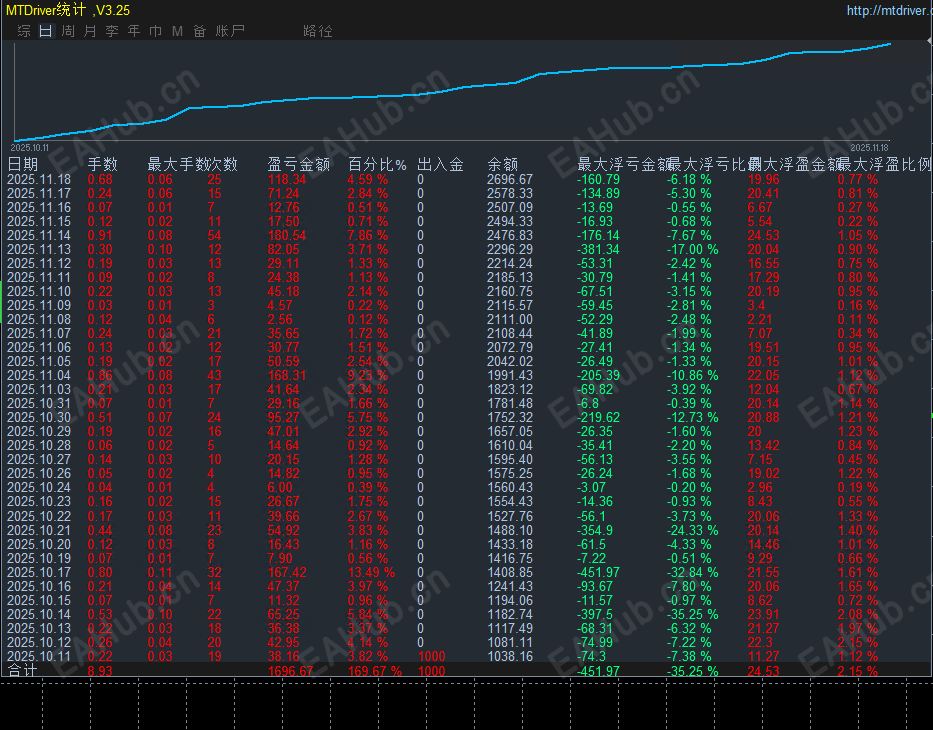Switch to the highlighted 日 daily tab
This screenshot has width=933, height=730.
coord(45,31)
